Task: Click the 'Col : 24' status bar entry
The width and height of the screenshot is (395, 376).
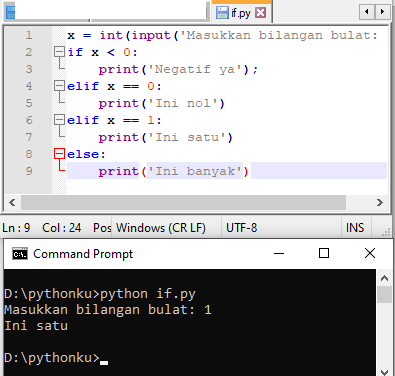Action: coord(62,228)
